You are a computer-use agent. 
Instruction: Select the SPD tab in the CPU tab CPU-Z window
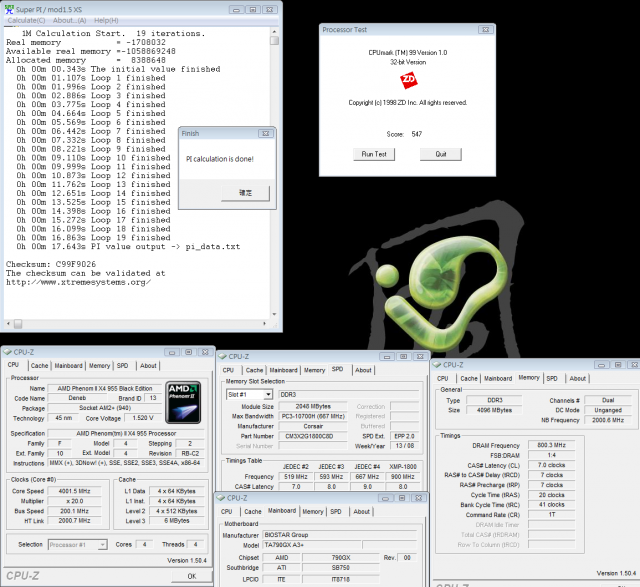122,366
